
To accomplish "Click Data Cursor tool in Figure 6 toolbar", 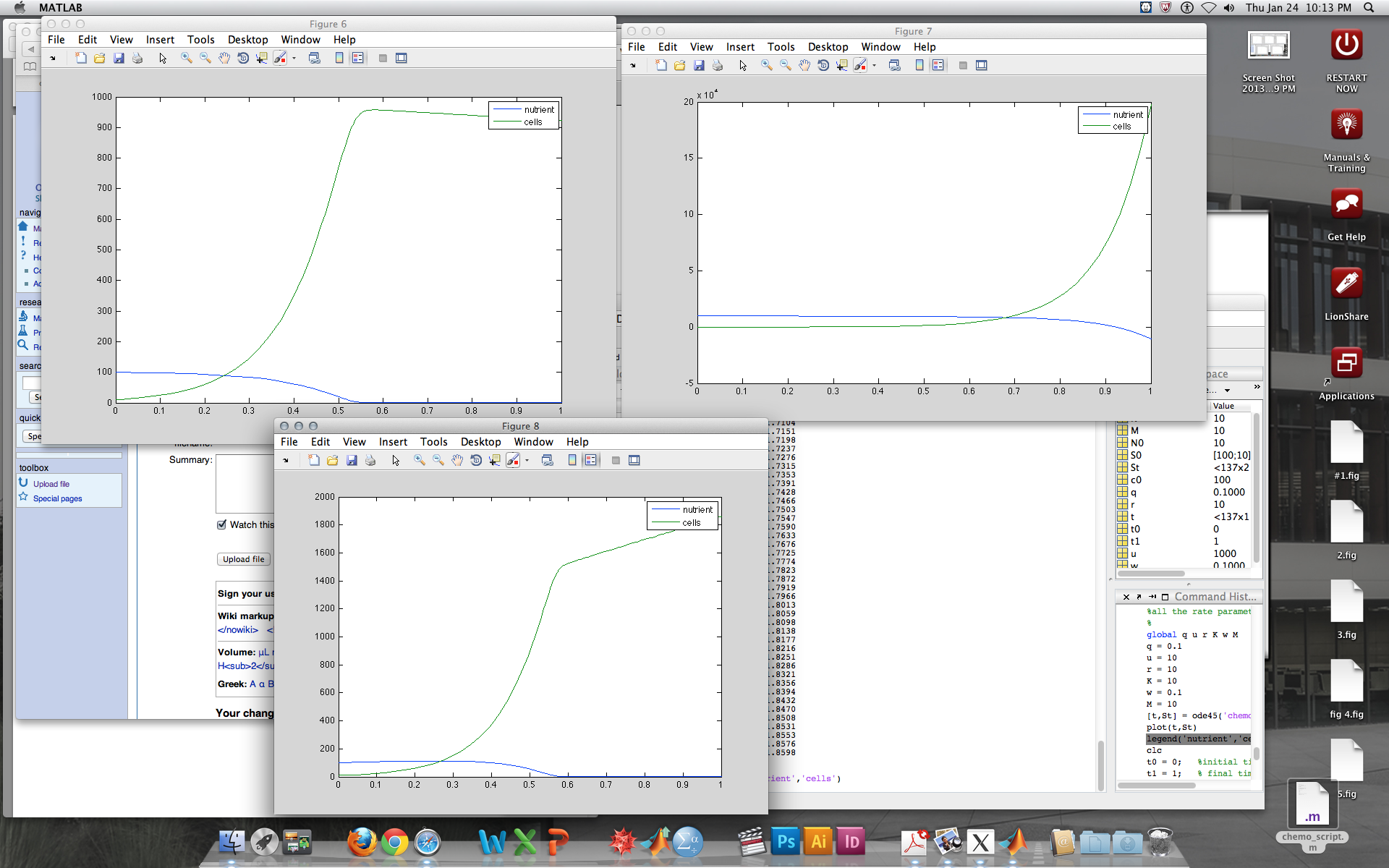I will coord(261,58).
